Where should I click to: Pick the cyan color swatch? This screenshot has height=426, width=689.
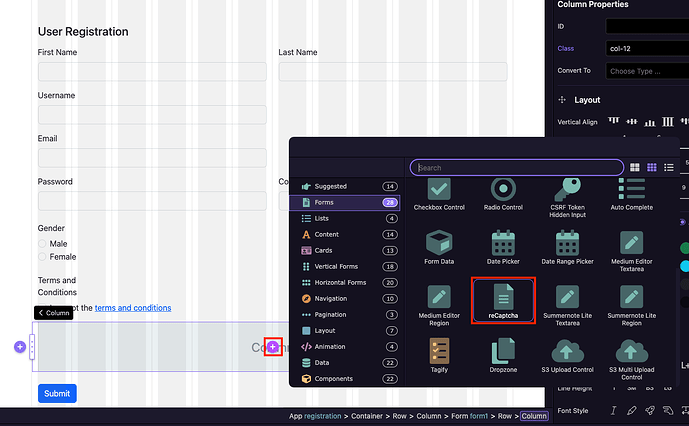[x=685, y=266]
